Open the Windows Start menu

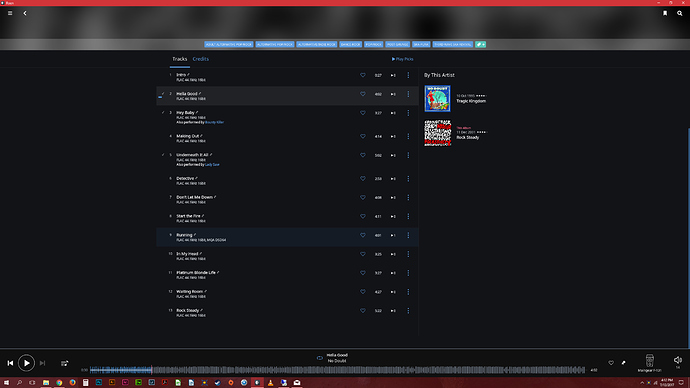(6, 383)
